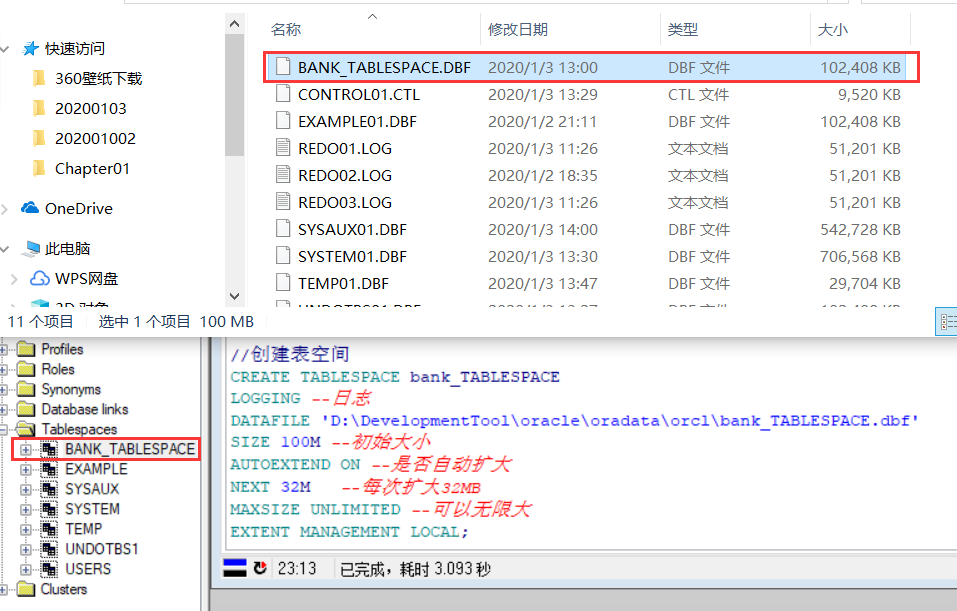Click the EXAMPLE tablespace icon

pos(49,469)
